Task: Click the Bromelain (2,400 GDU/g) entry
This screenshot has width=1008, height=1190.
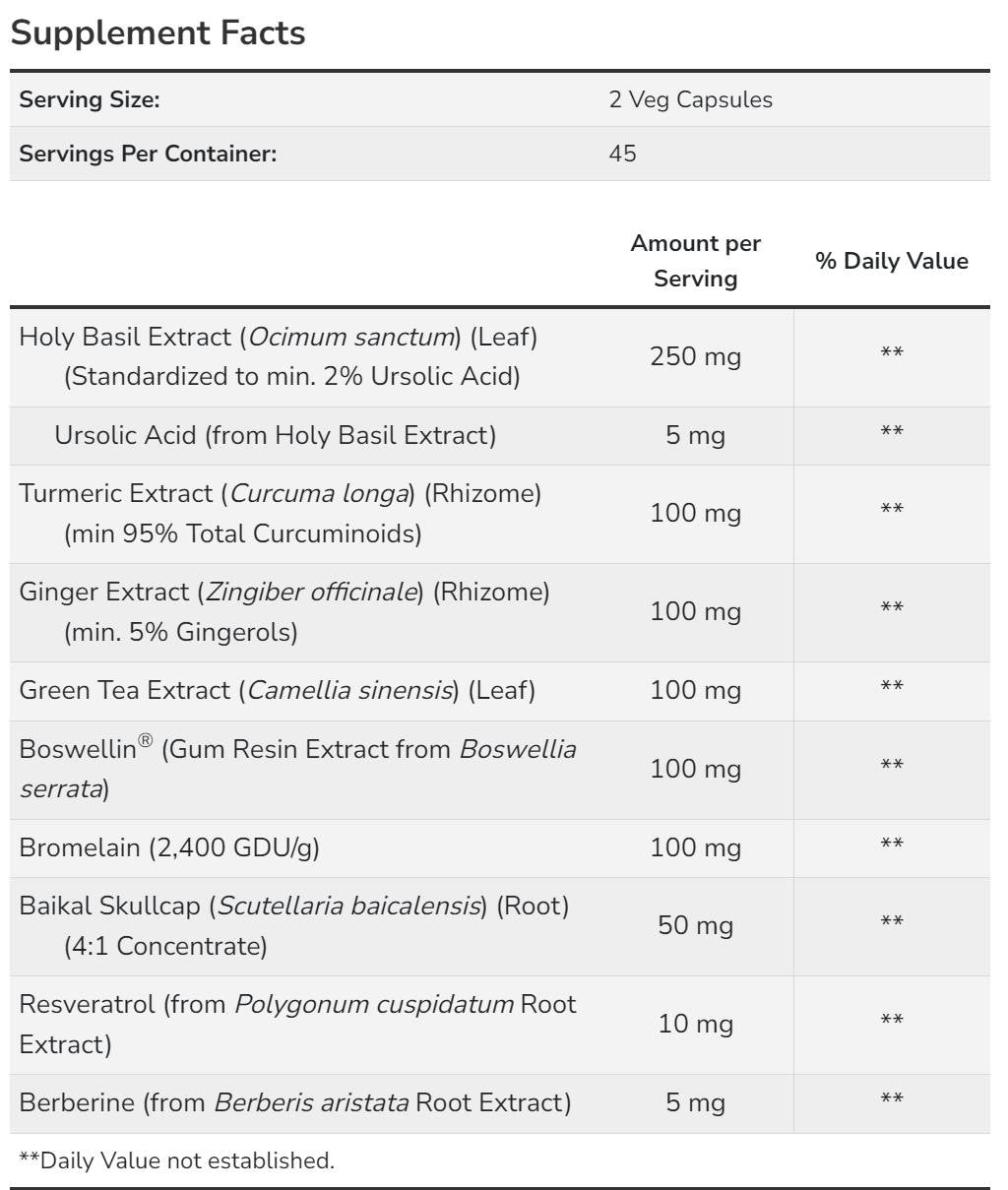Action: point(169,847)
